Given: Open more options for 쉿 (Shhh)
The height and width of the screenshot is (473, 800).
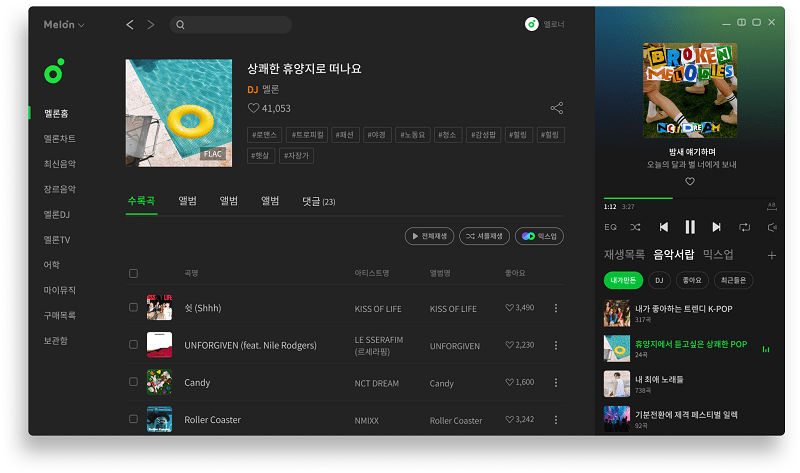Looking at the screenshot, I should tap(556, 308).
